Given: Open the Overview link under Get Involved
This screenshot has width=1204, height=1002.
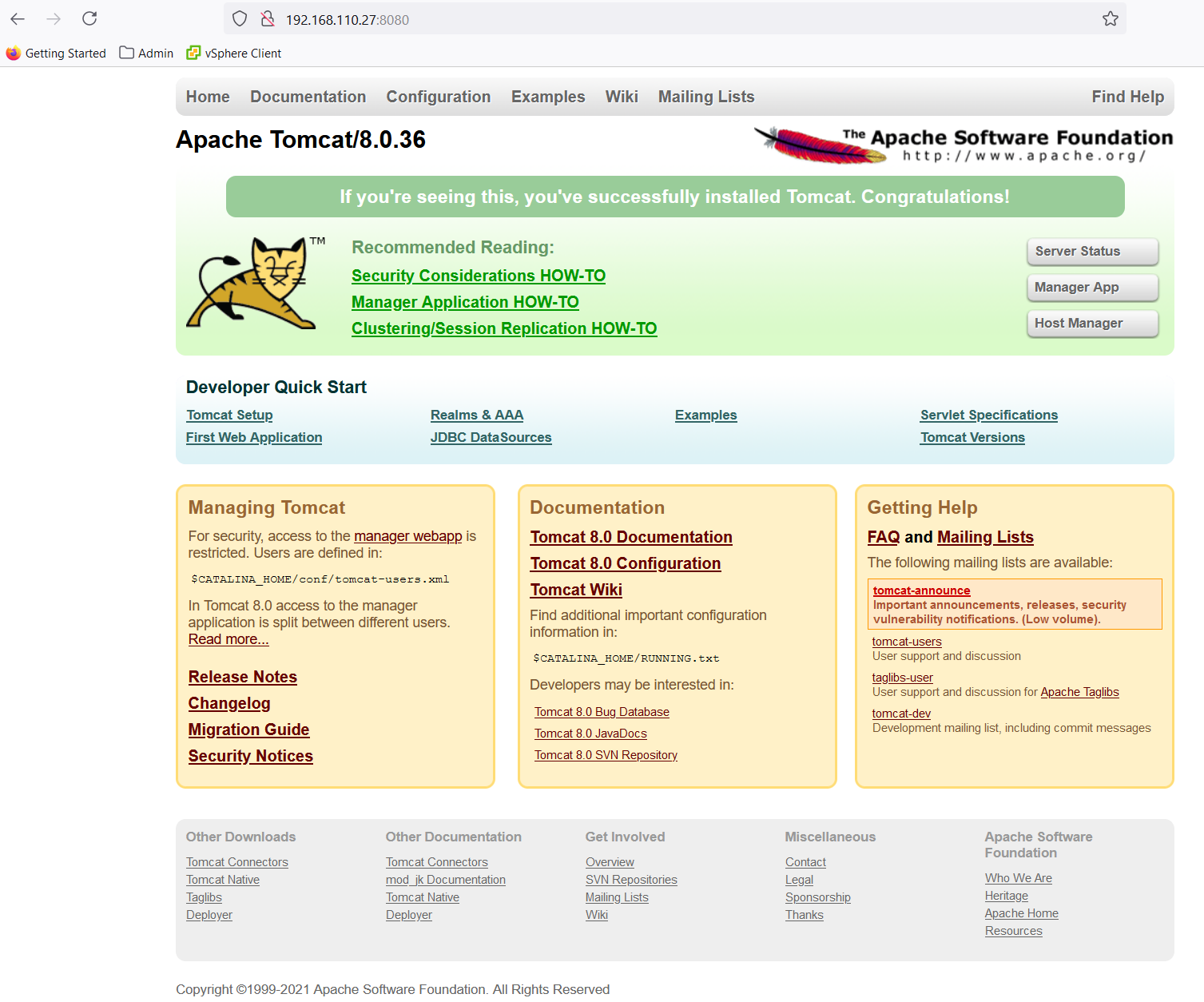Looking at the screenshot, I should click(x=610, y=862).
